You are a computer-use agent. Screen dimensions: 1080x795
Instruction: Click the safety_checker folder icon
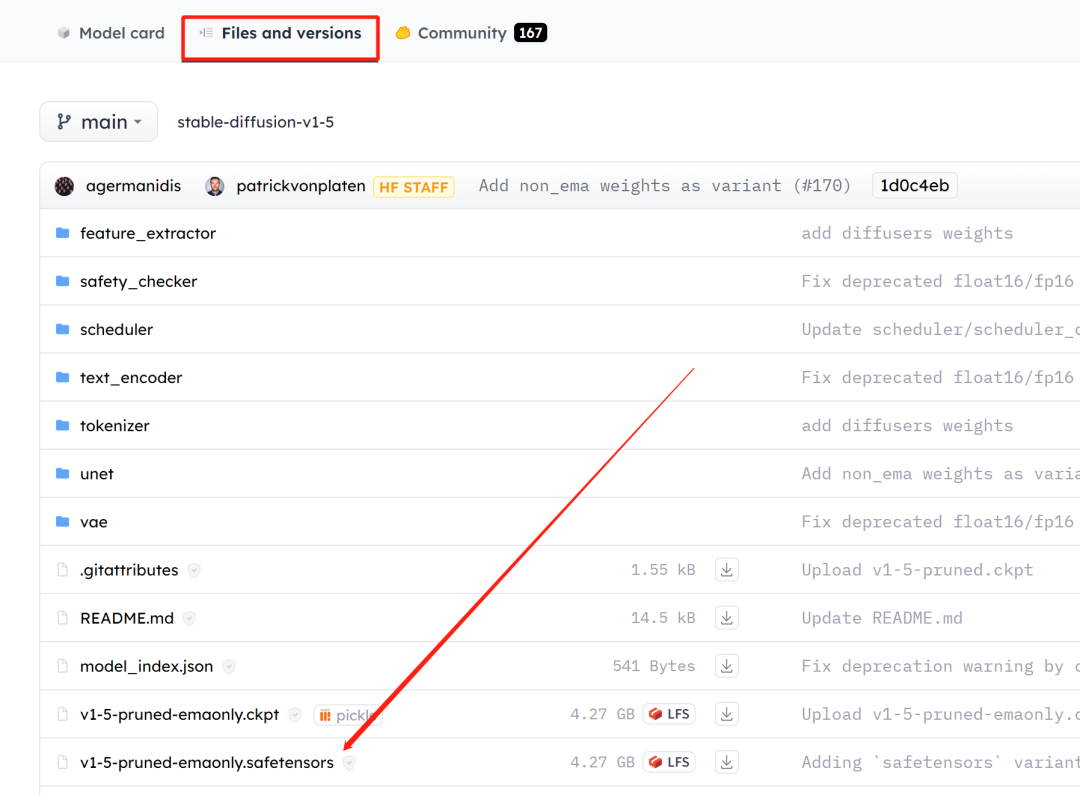63,281
